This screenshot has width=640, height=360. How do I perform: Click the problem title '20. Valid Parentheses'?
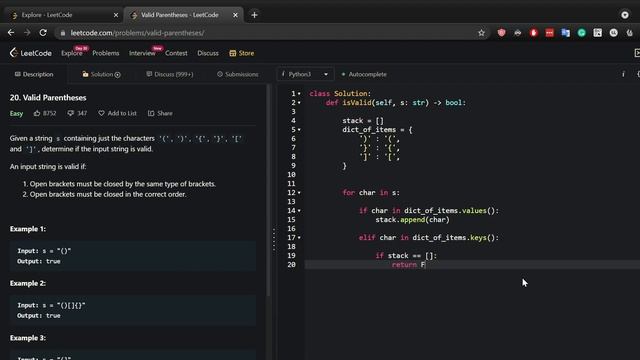(48, 98)
